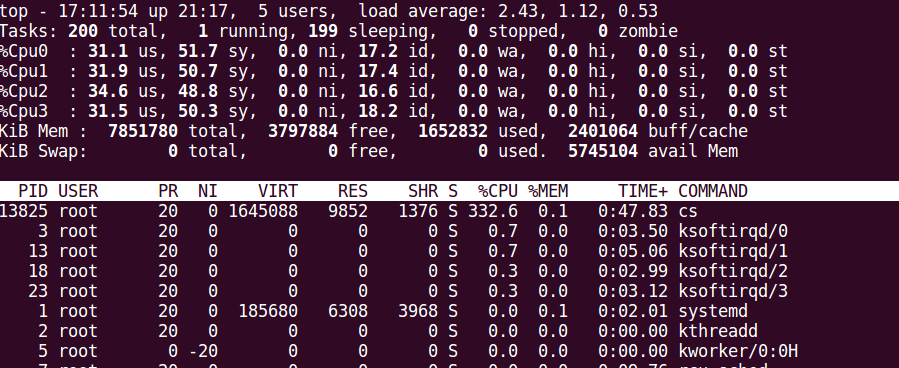Click the PID column header
This screenshot has width=899, height=368.
(x=33, y=191)
